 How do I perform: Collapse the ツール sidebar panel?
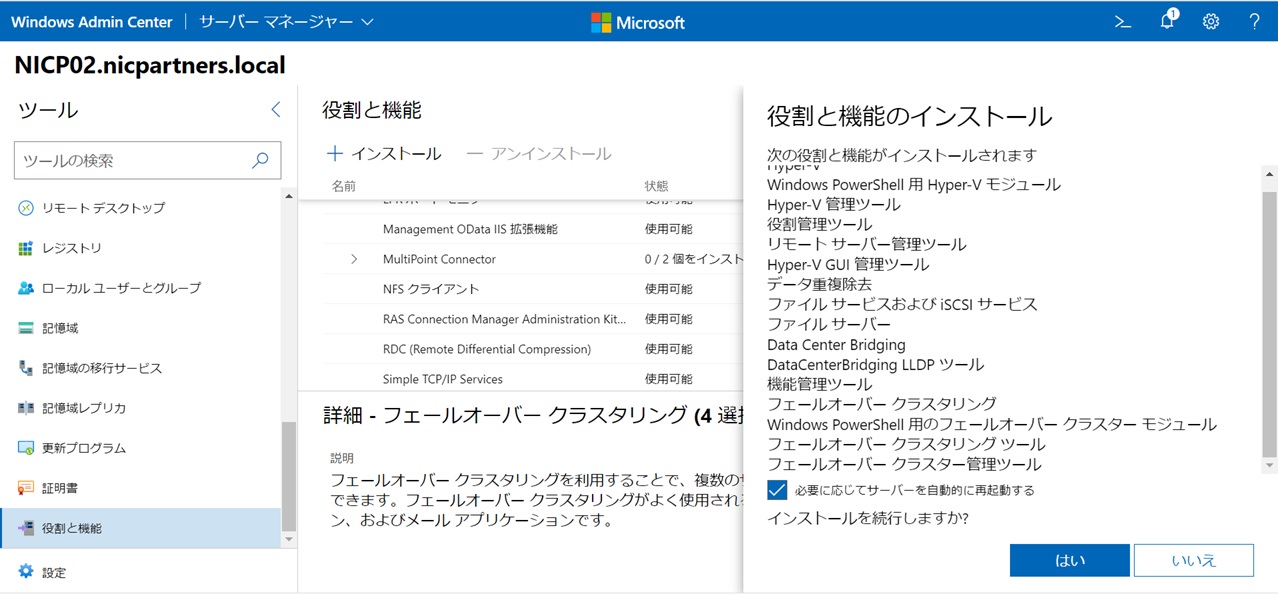[276, 110]
